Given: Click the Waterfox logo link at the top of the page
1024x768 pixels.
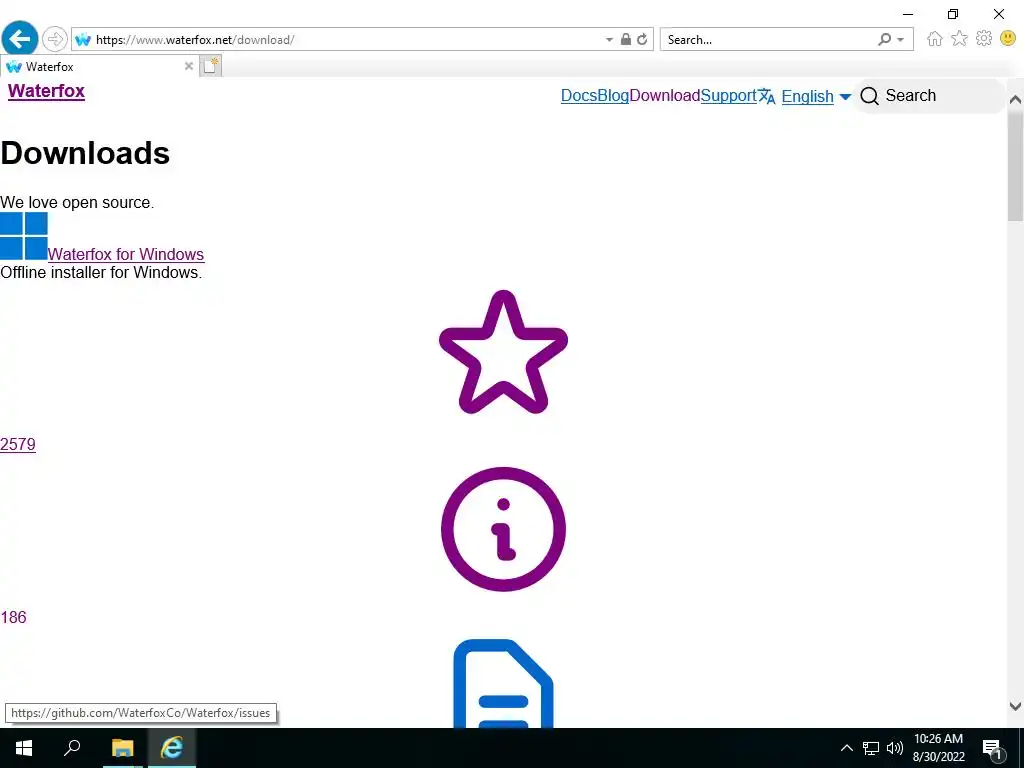Looking at the screenshot, I should [46, 91].
